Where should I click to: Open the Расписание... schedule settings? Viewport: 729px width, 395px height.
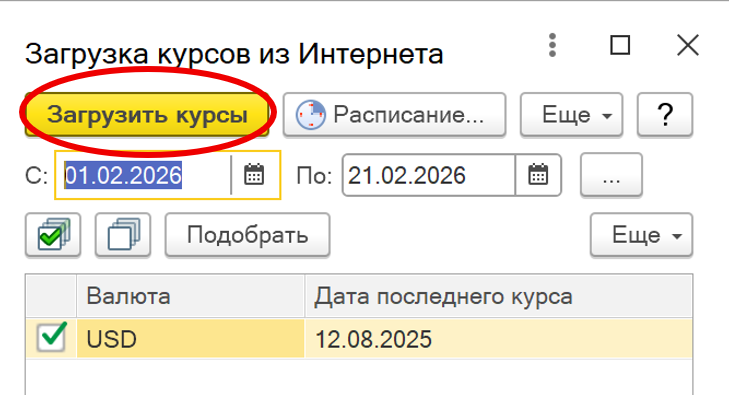pos(394,115)
